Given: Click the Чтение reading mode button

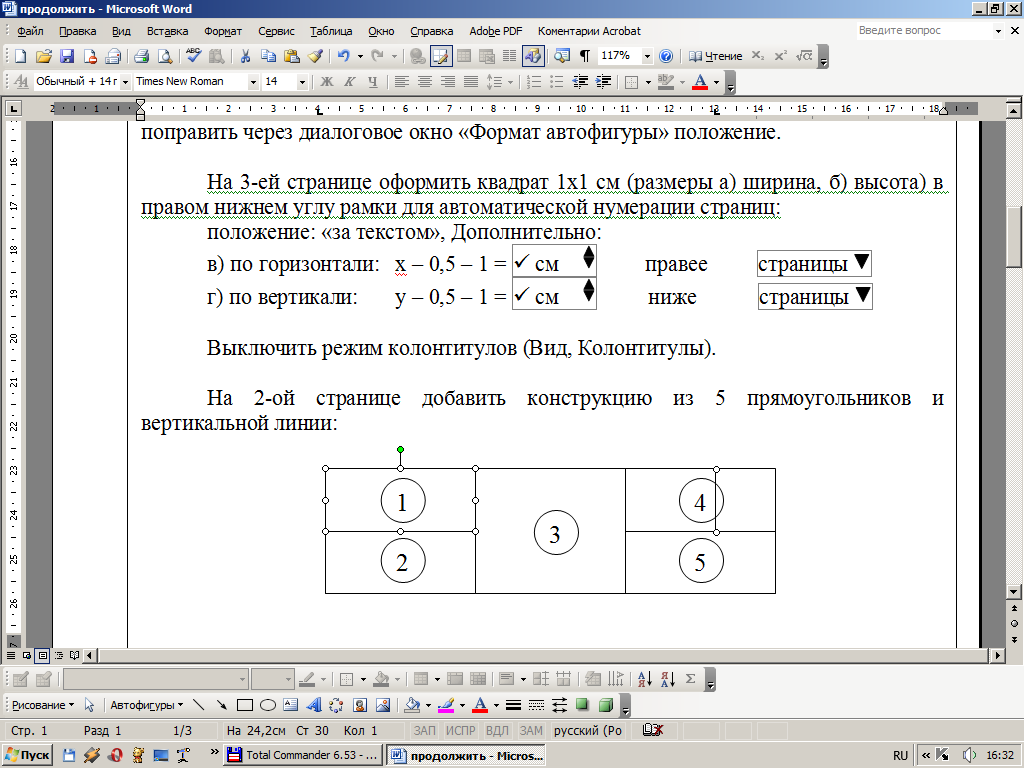Looking at the screenshot, I should pyautogui.click(x=716, y=56).
